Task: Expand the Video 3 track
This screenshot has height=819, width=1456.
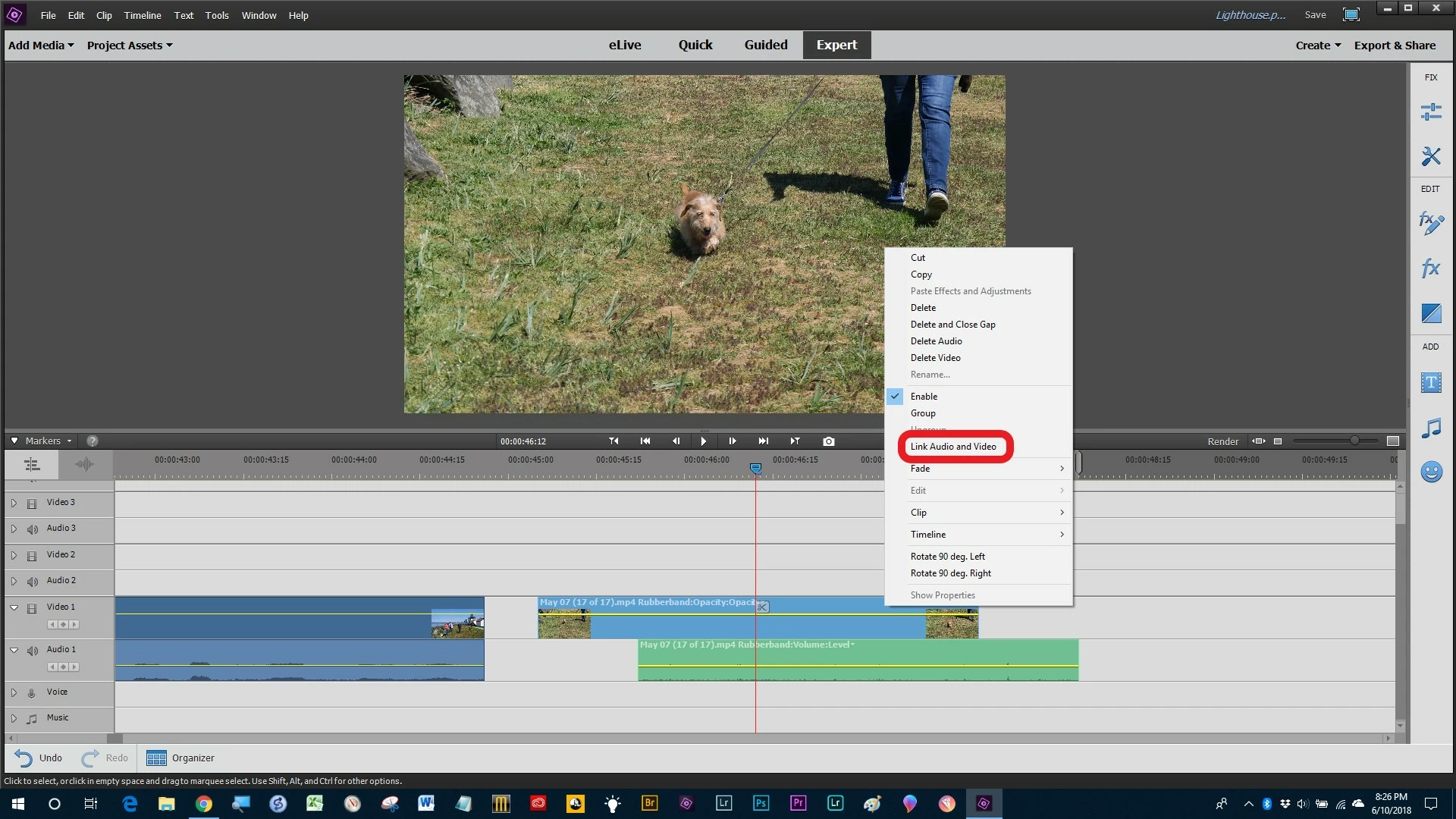Action: (14, 503)
